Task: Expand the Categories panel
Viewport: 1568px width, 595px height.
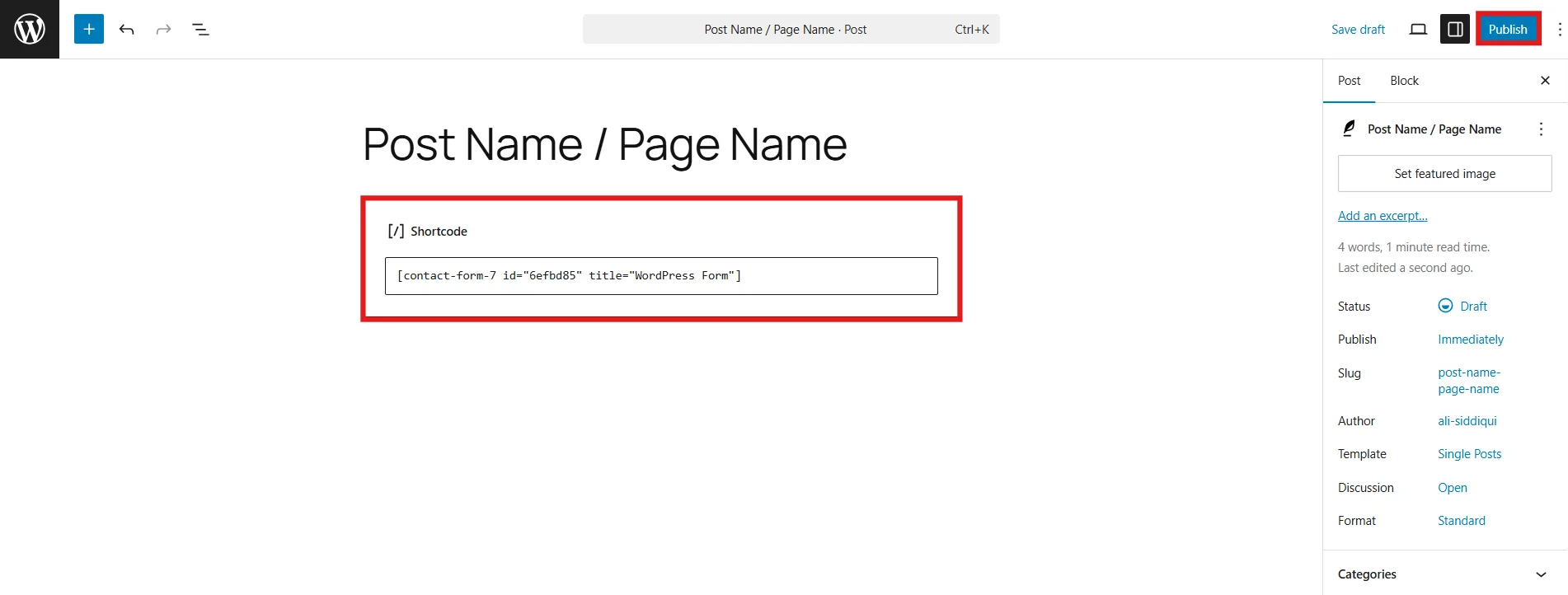Action: point(1541,574)
